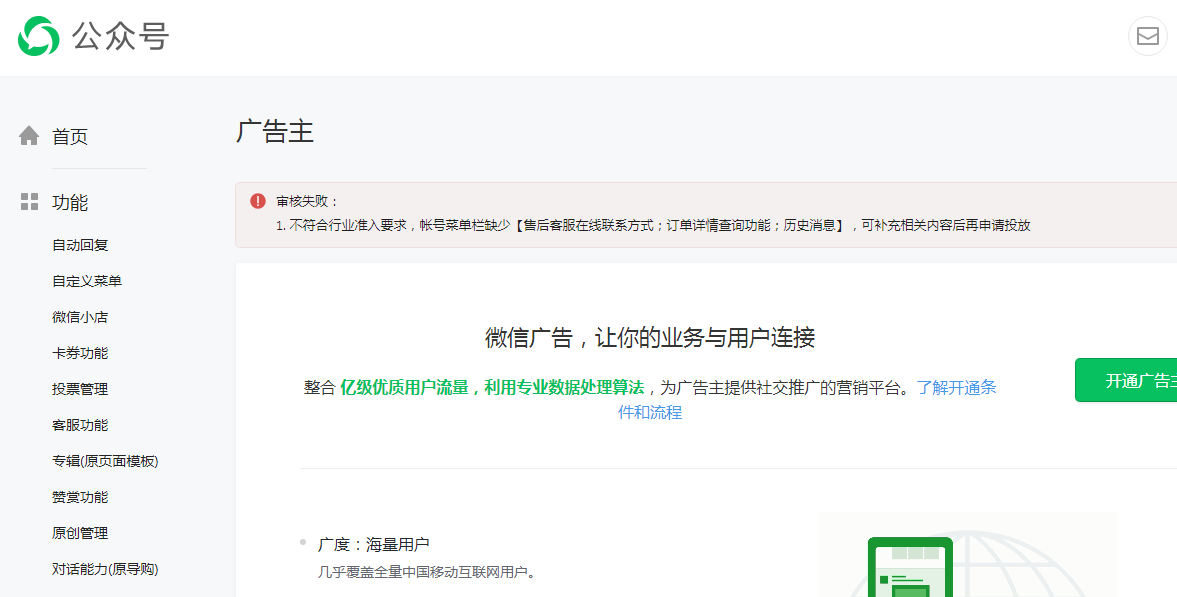Screen dimensions: 1177x597
Task: Open 卡券功能 menu item
Action: tap(80, 353)
